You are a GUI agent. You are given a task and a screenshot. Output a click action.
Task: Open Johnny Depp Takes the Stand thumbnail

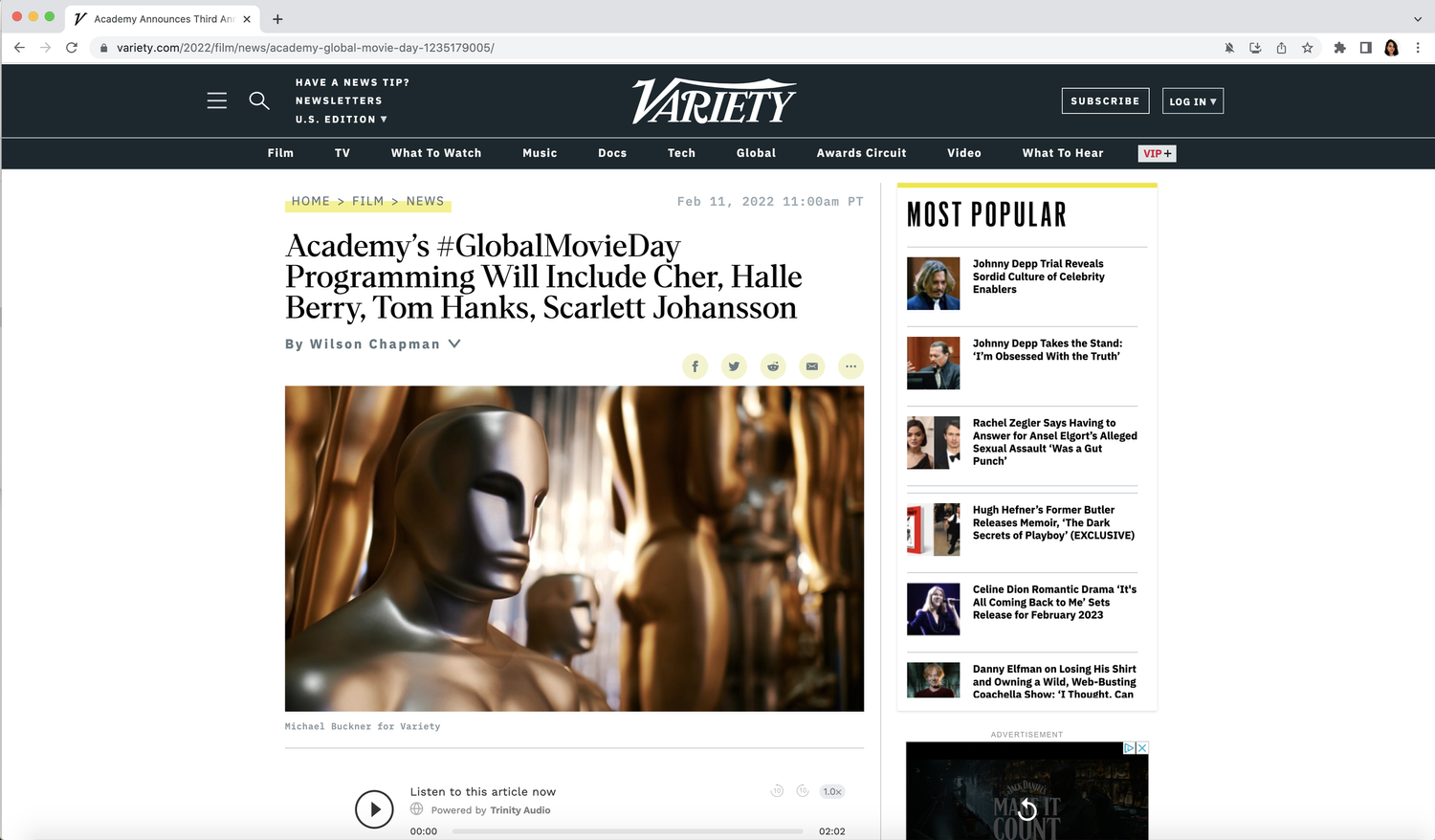[x=933, y=363]
